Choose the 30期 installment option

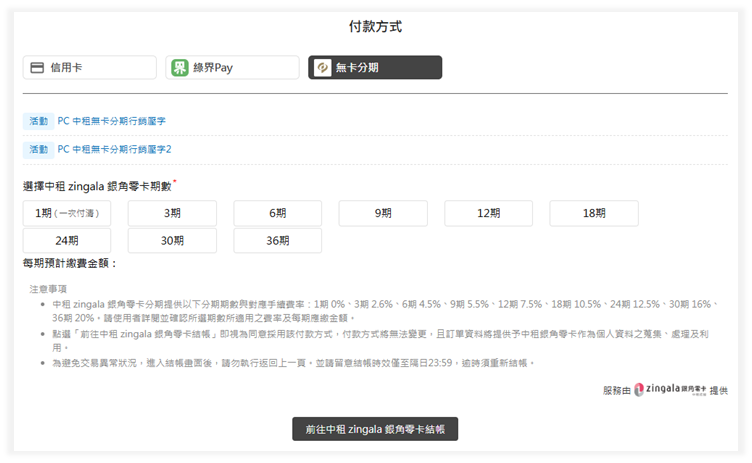(172, 240)
